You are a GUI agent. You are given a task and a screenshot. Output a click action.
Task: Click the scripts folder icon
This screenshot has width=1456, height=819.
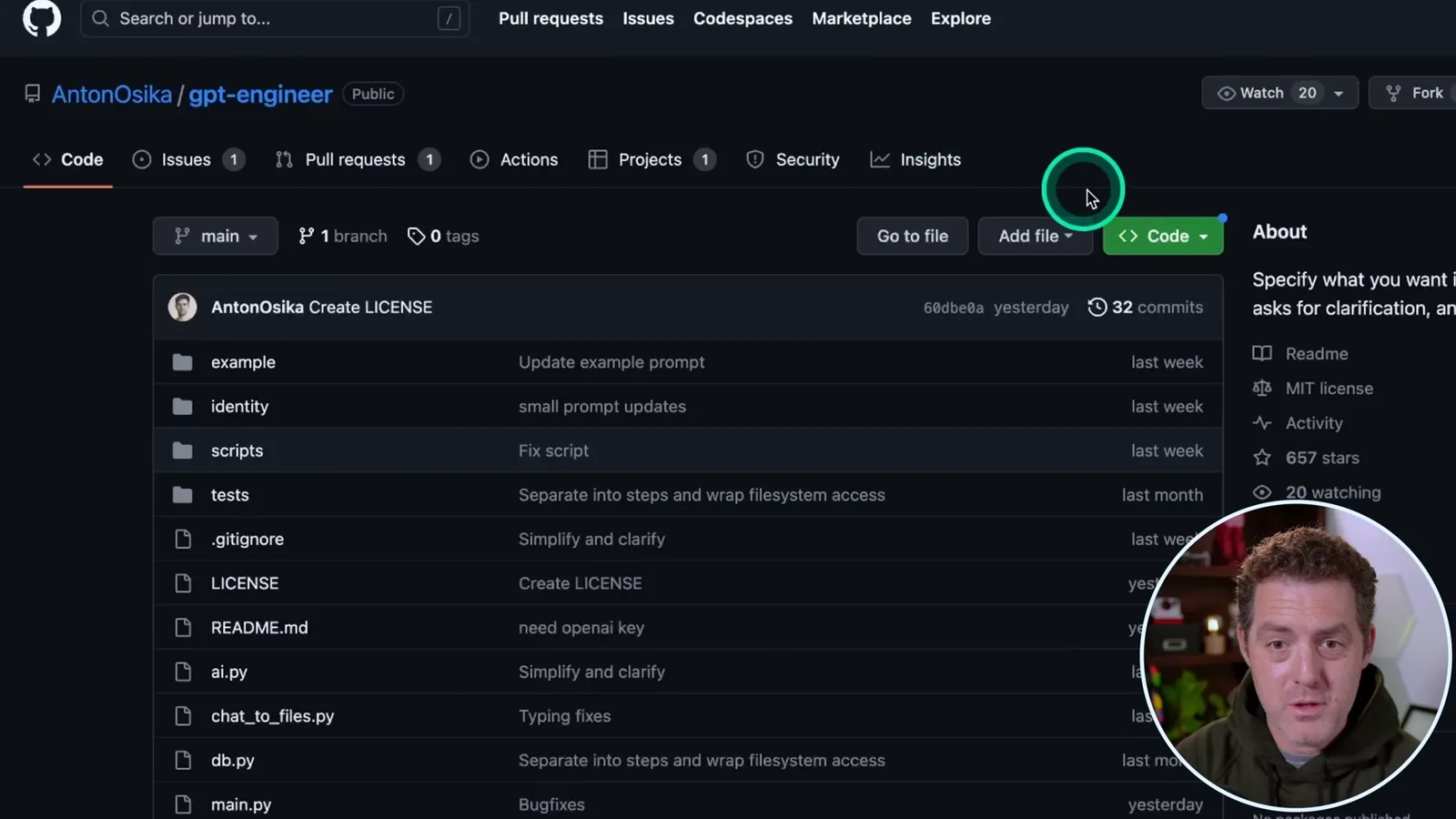pyautogui.click(x=183, y=450)
